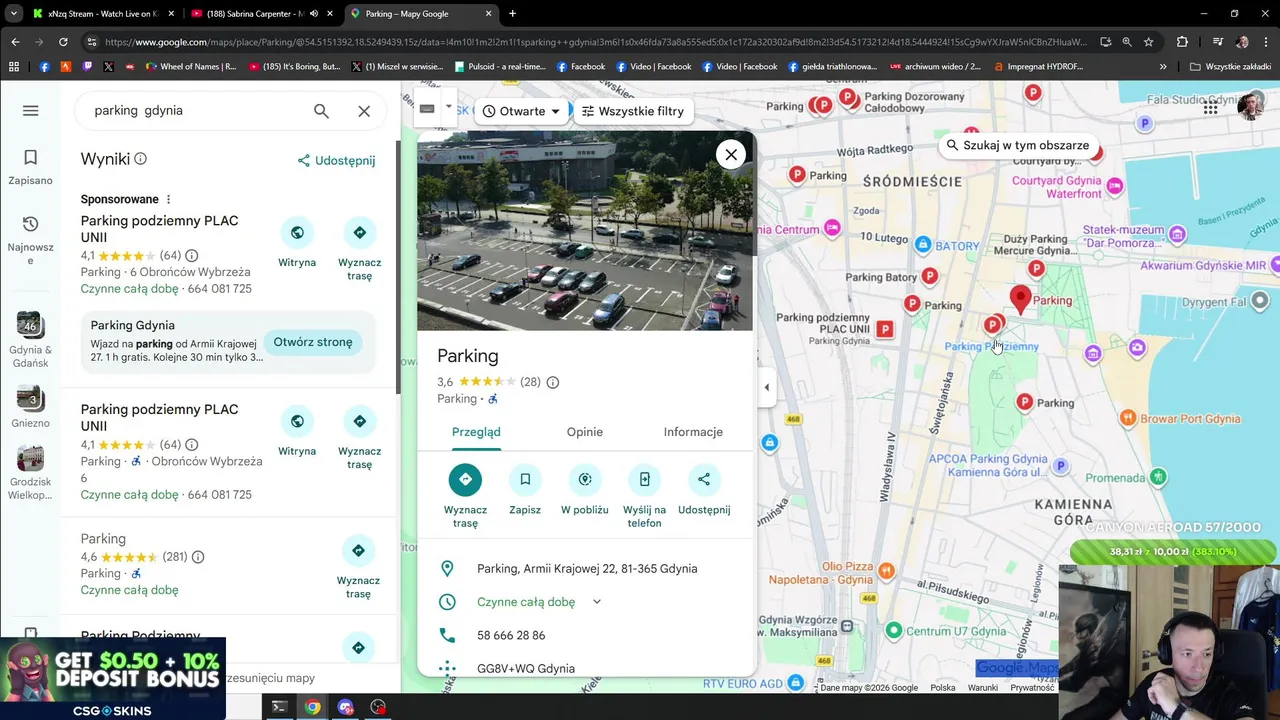Open the Sponsorowane three-dot options
1280x720 pixels.
coord(168,199)
